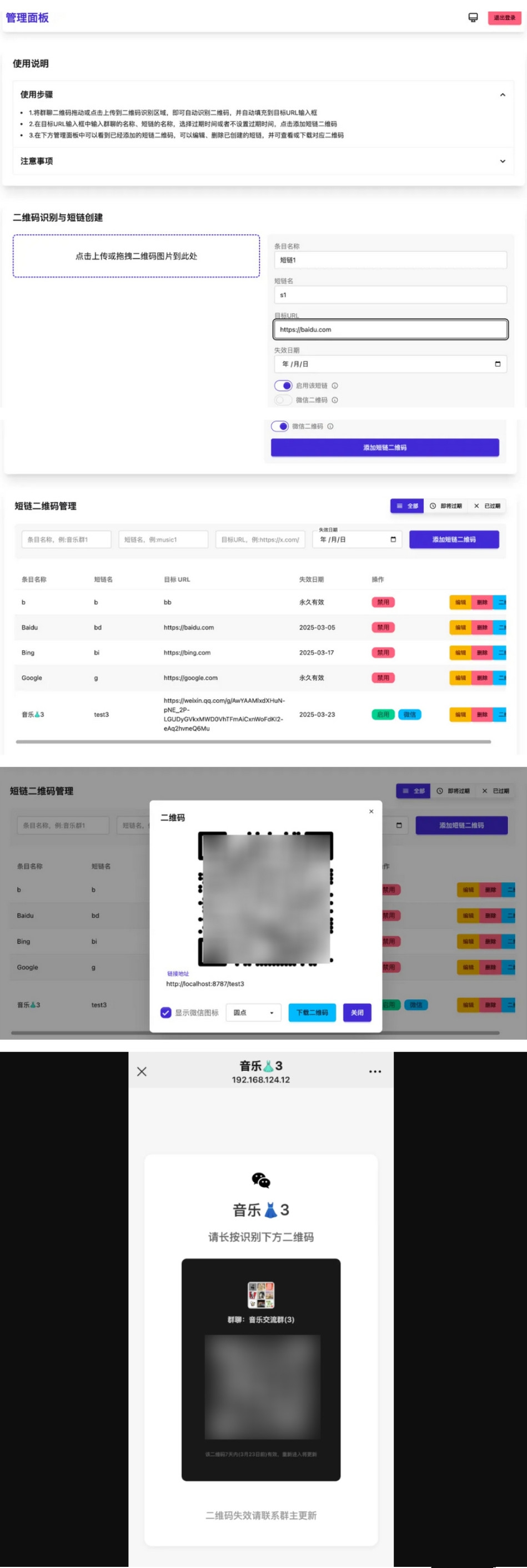The width and height of the screenshot is (527, 1568).
Task: Collapse the 使用步骤 section chevron
Action: point(503,94)
